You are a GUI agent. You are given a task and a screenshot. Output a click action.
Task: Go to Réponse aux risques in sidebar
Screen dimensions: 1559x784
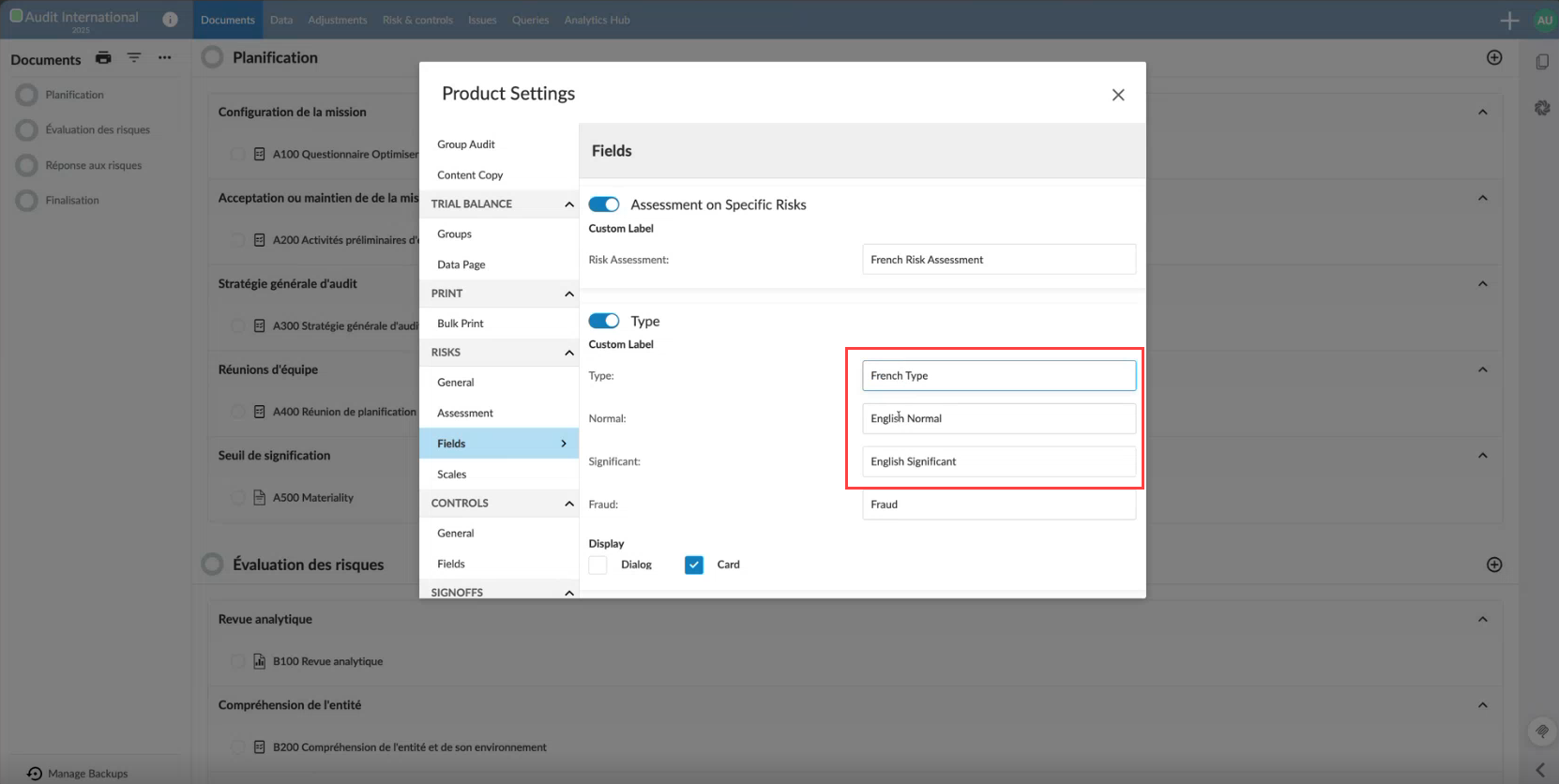(x=94, y=165)
